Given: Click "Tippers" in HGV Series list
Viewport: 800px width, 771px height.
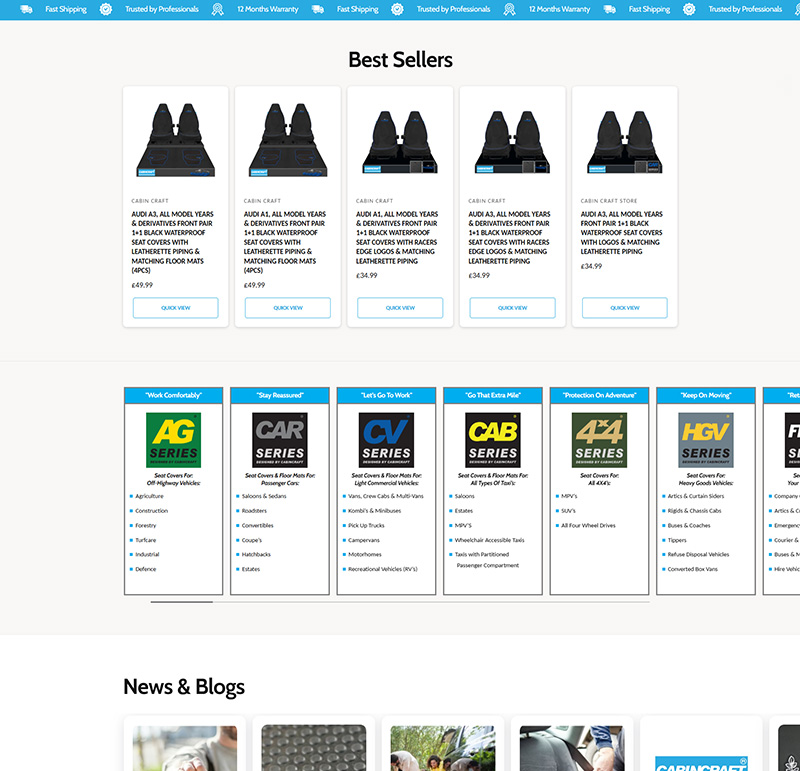Looking at the screenshot, I should 677,540.
